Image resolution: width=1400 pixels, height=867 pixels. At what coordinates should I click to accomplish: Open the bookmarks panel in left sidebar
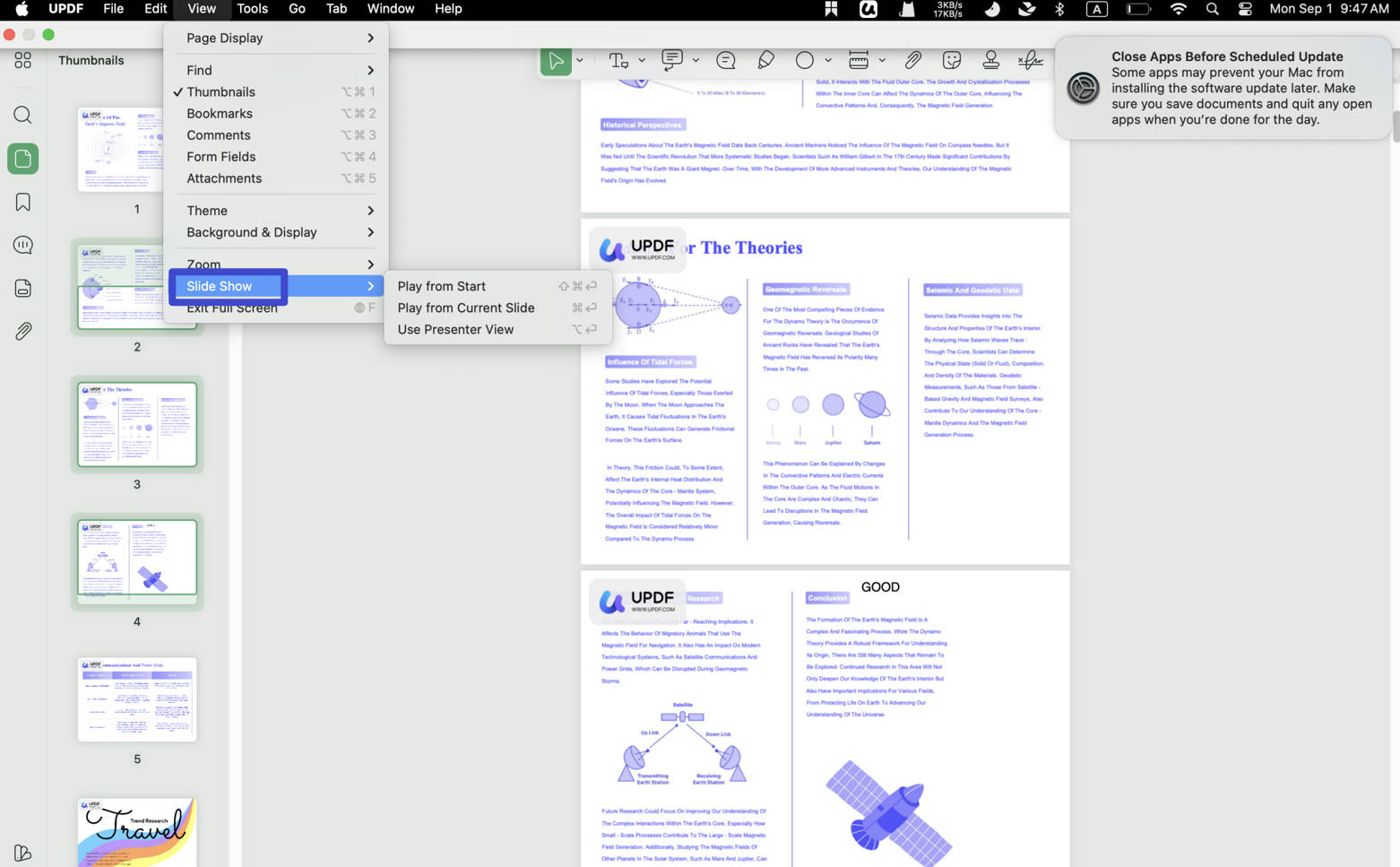tap(23, 202)
